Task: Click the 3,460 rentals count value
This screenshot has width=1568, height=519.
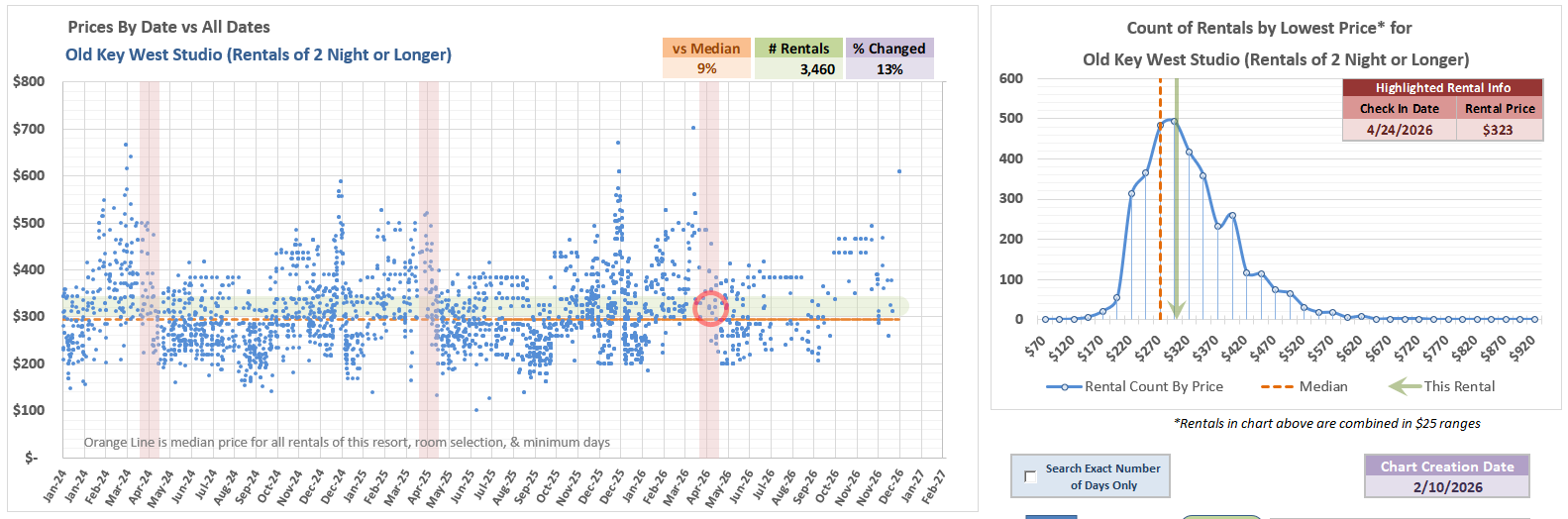Action: 817,69
